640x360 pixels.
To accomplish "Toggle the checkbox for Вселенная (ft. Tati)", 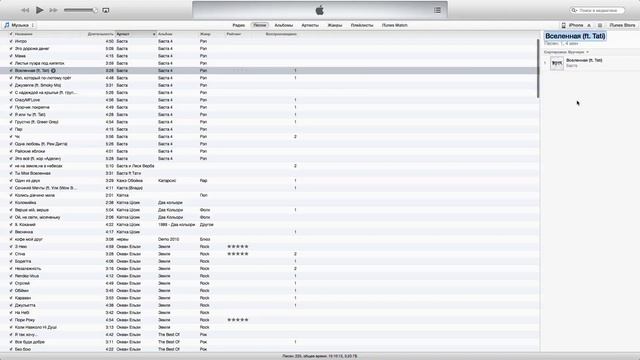I will click(11, 71).
